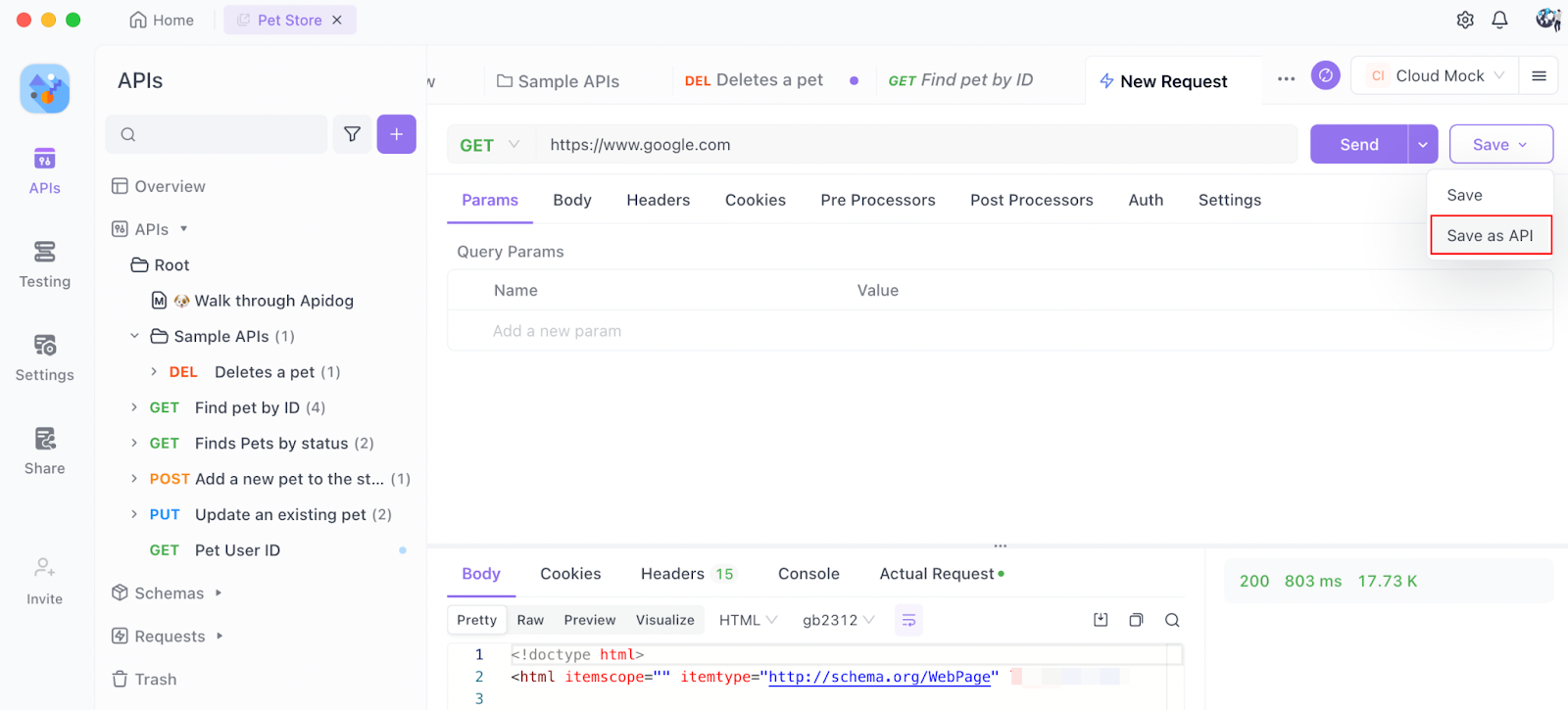Toggle word wrap in the response viewer
The width and height of the screenshot is (1568, 710).
click(907, 619)
